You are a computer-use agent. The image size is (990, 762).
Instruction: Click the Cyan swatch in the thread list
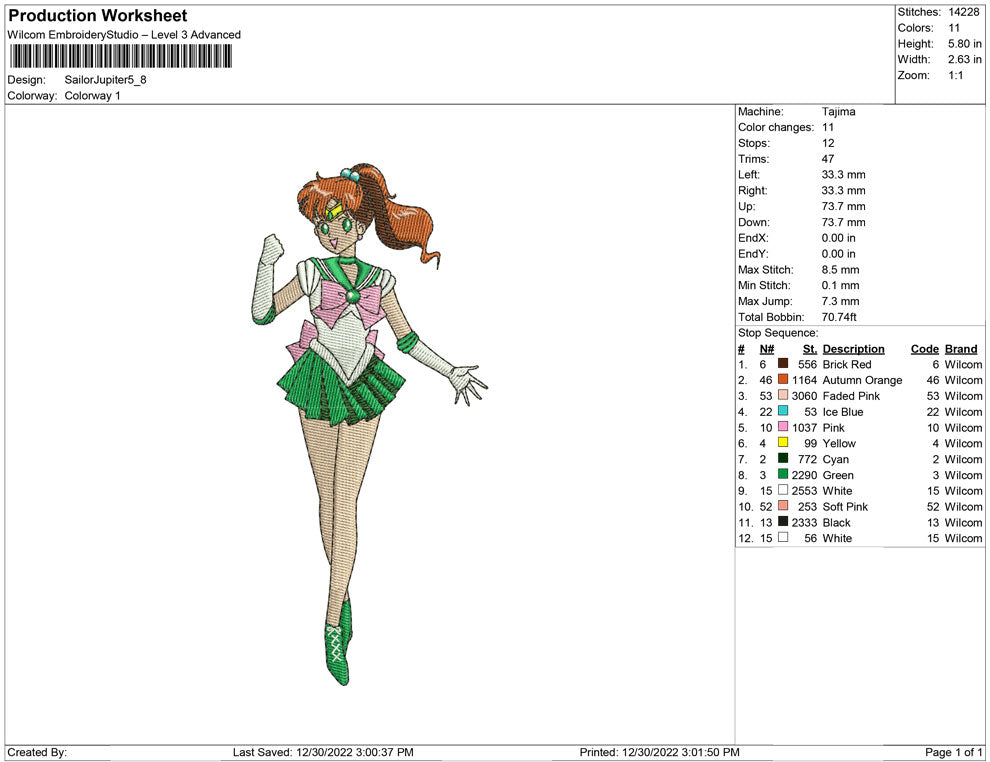coord(784,459)
